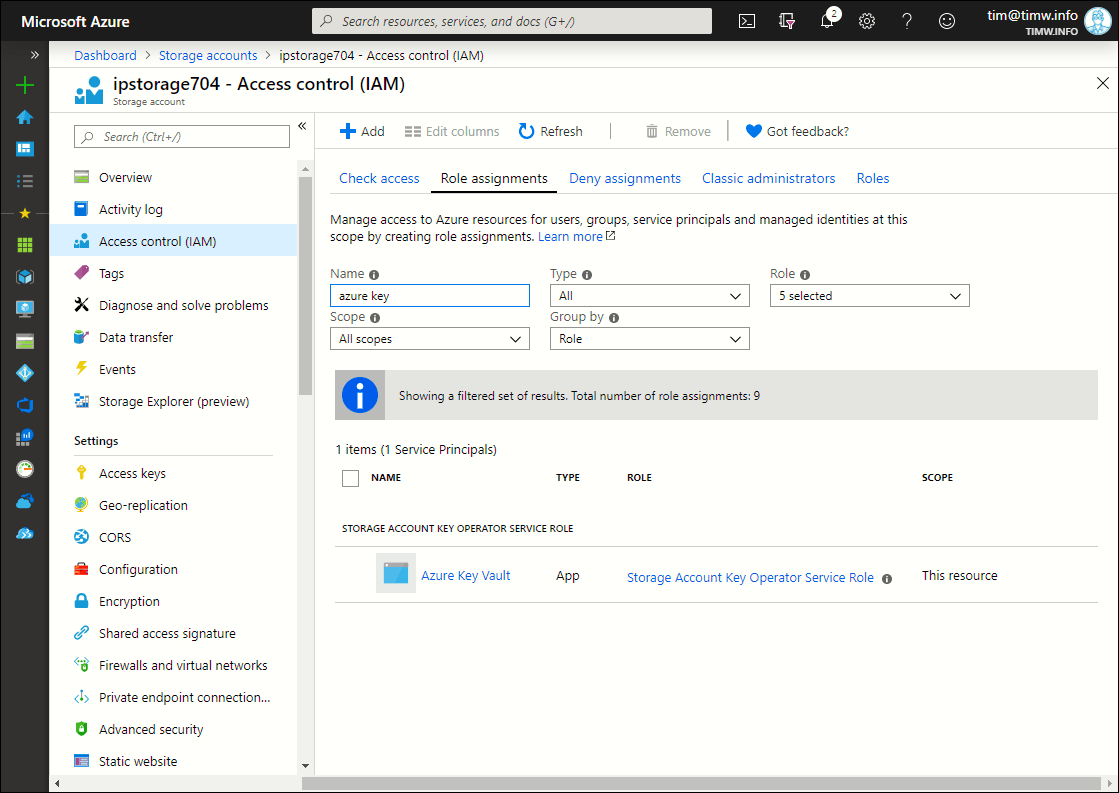Open portal settings gear icon
1119x793 pixels.
[867, 21]
